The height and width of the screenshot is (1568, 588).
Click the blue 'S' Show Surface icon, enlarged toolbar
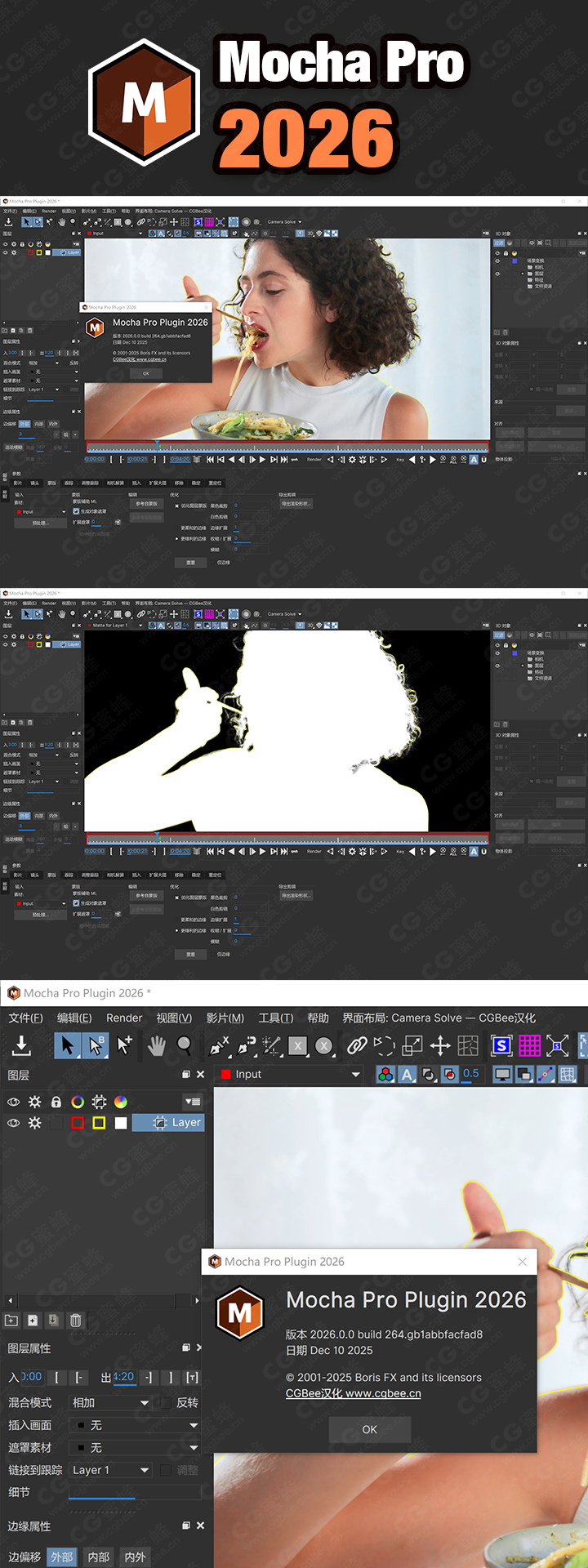coord(501,1045)
